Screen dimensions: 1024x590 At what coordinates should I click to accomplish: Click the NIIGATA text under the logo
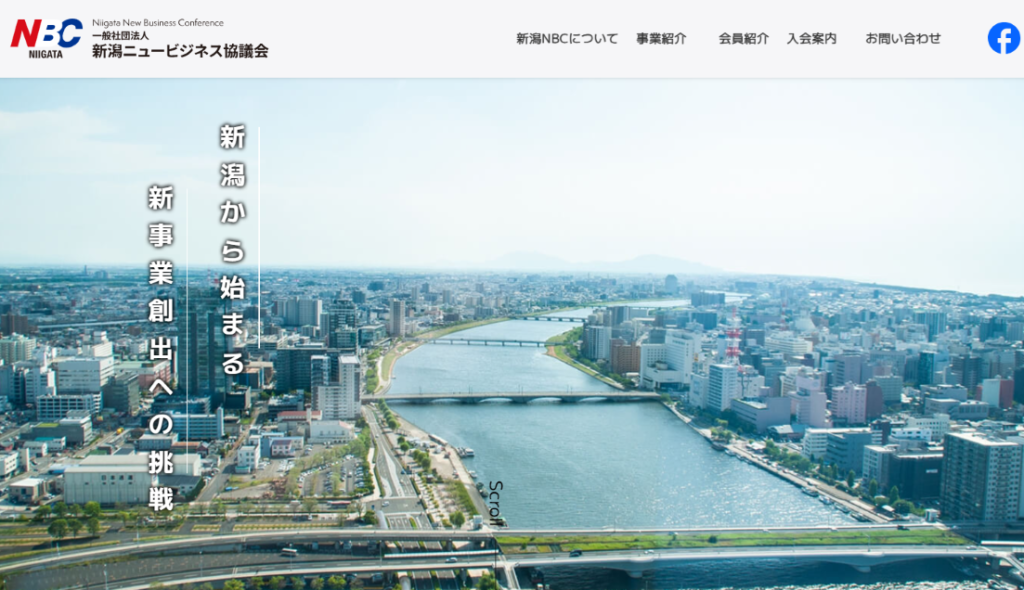point(46,54)
